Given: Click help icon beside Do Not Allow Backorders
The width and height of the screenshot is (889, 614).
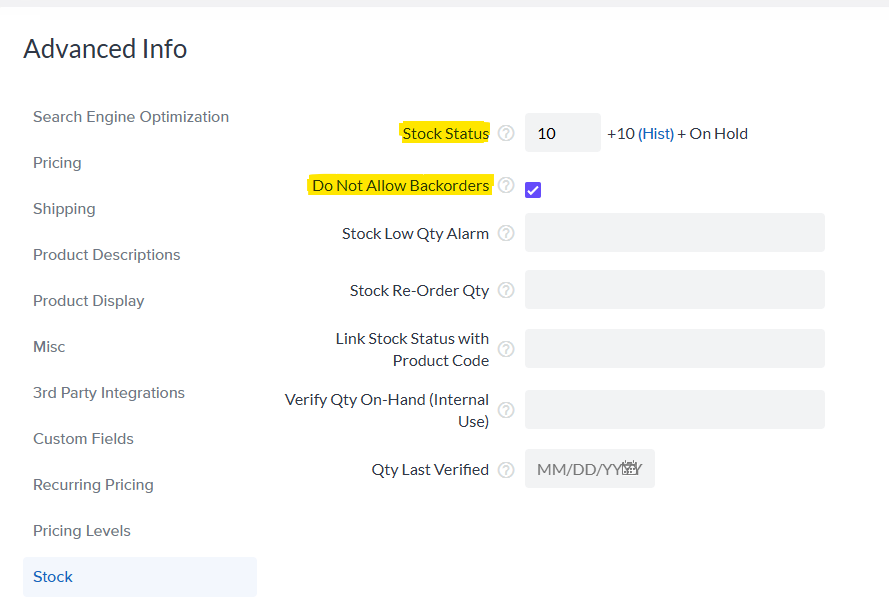Looking at the screenshot, I should (506, 185).
